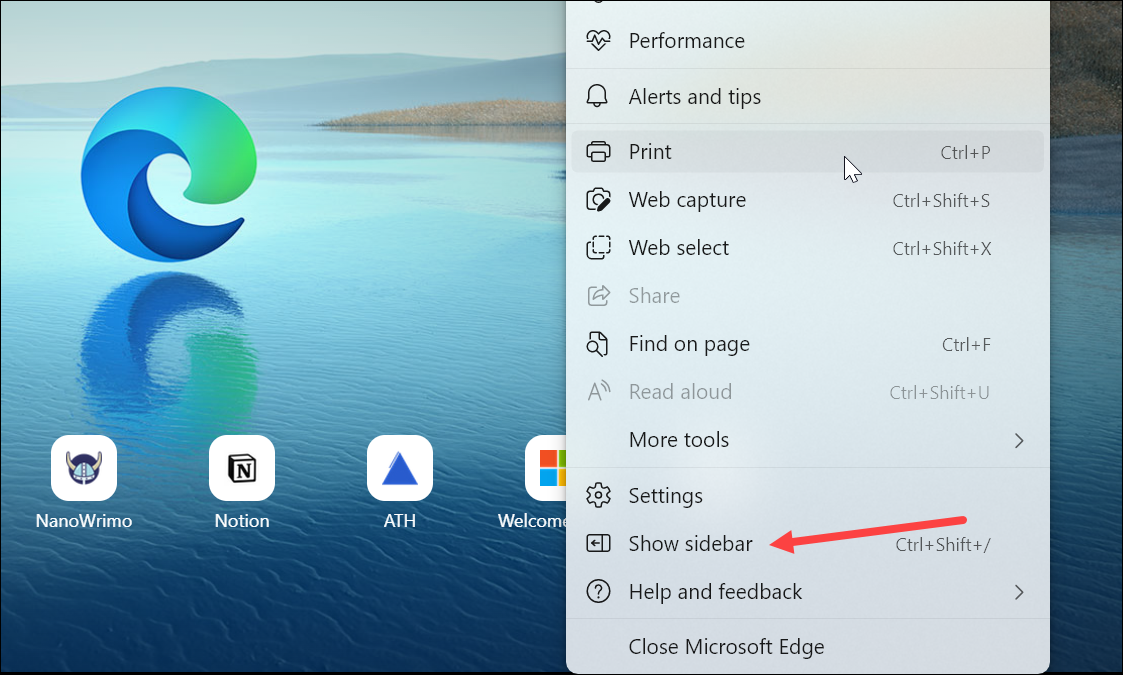Open the ATH desktop shortcut
Image resolution: width=1123 pixels, height=675 pixels.
point(399,467)
